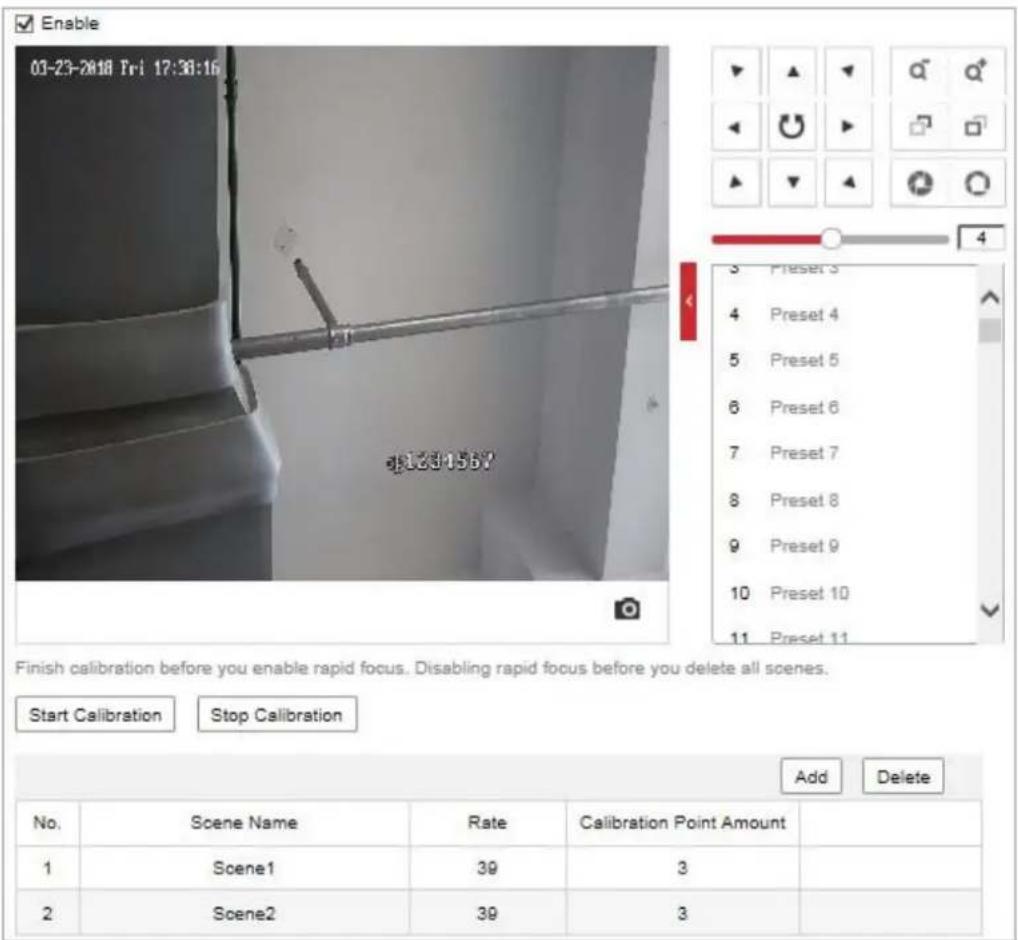The height and width of the screenshot is (940, 1018).
Task: Collapse the PTZ panel with red arrow tab
Action: pos(688,301)
